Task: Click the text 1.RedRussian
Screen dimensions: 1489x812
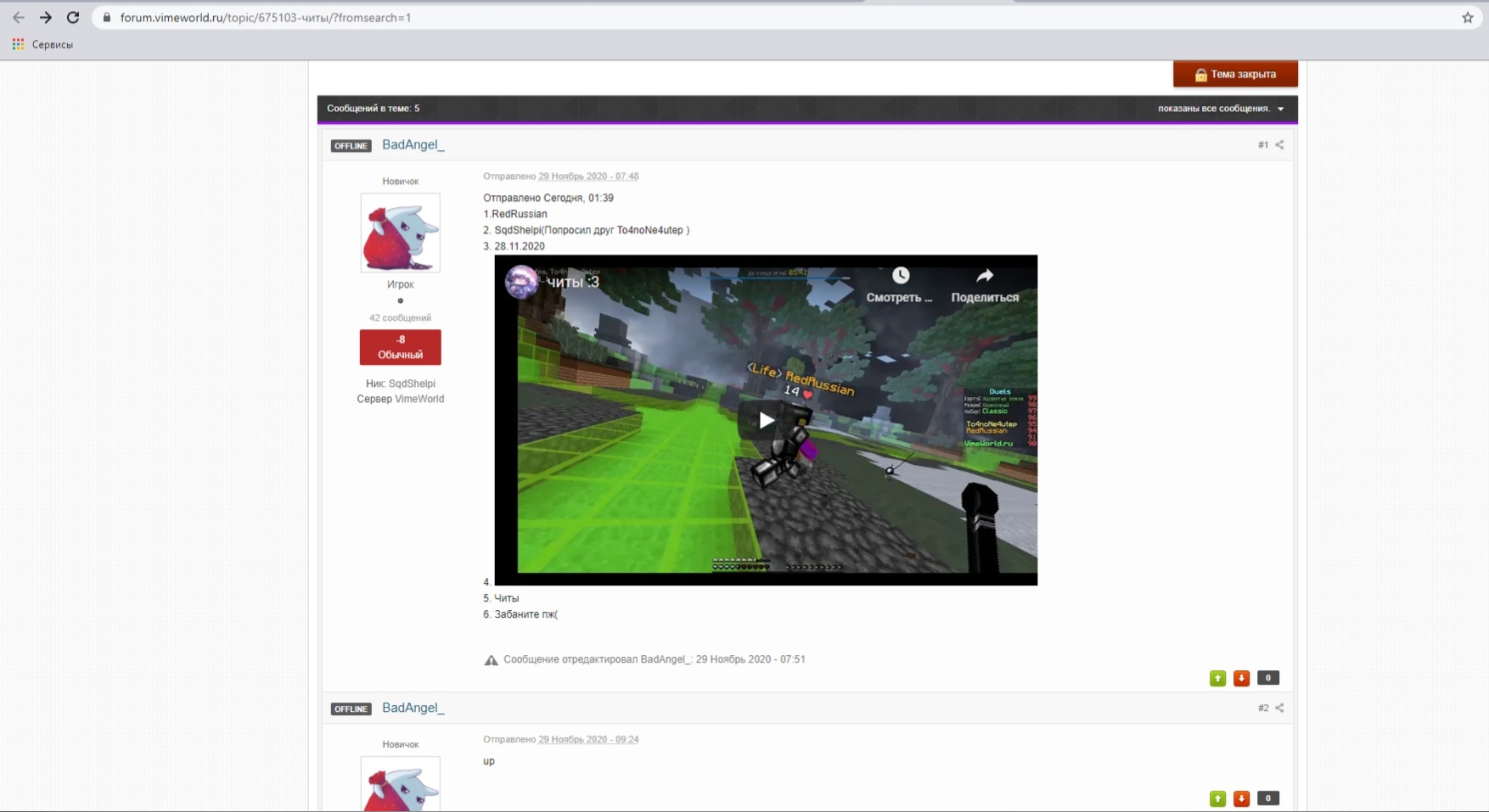Action: [x=515, y=214]
